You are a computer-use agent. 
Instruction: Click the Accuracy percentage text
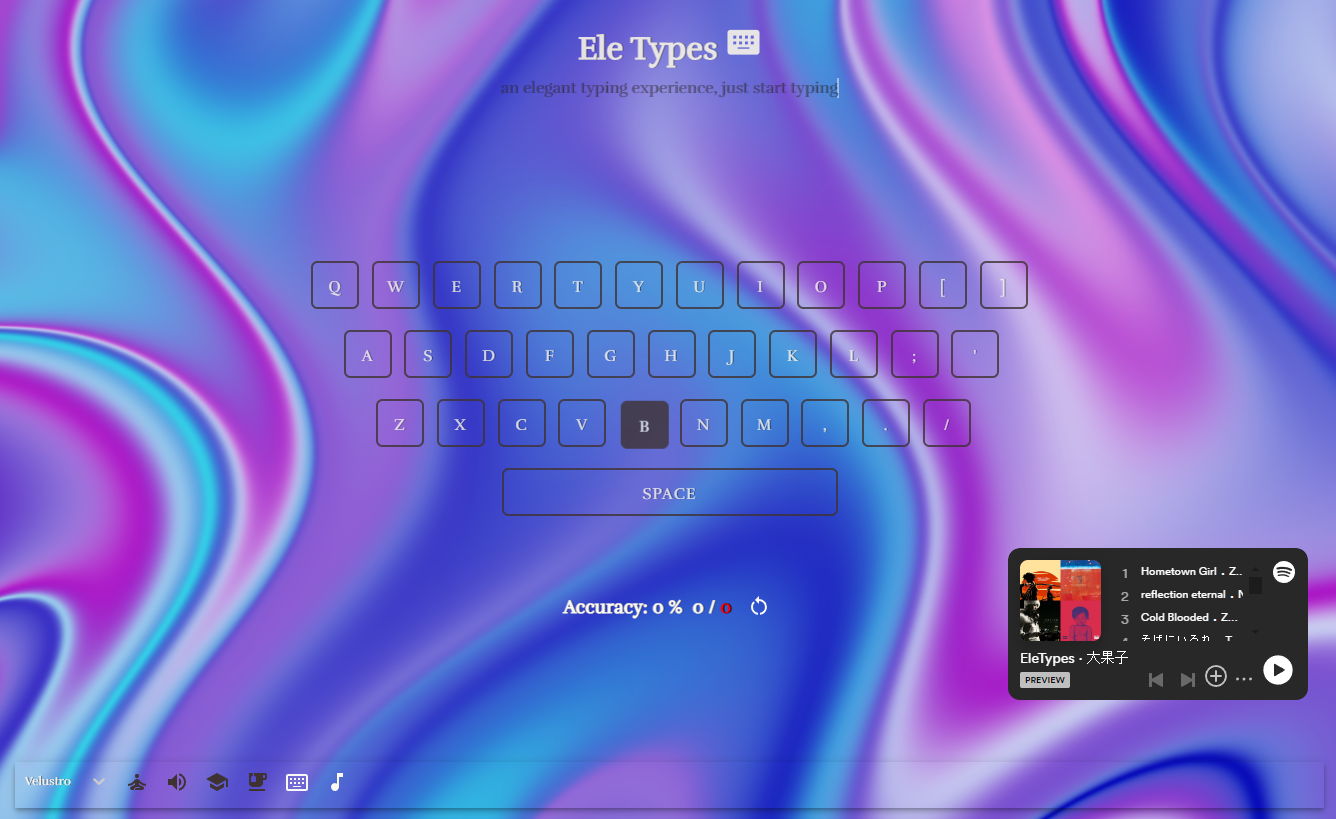(x=622, y=607)
